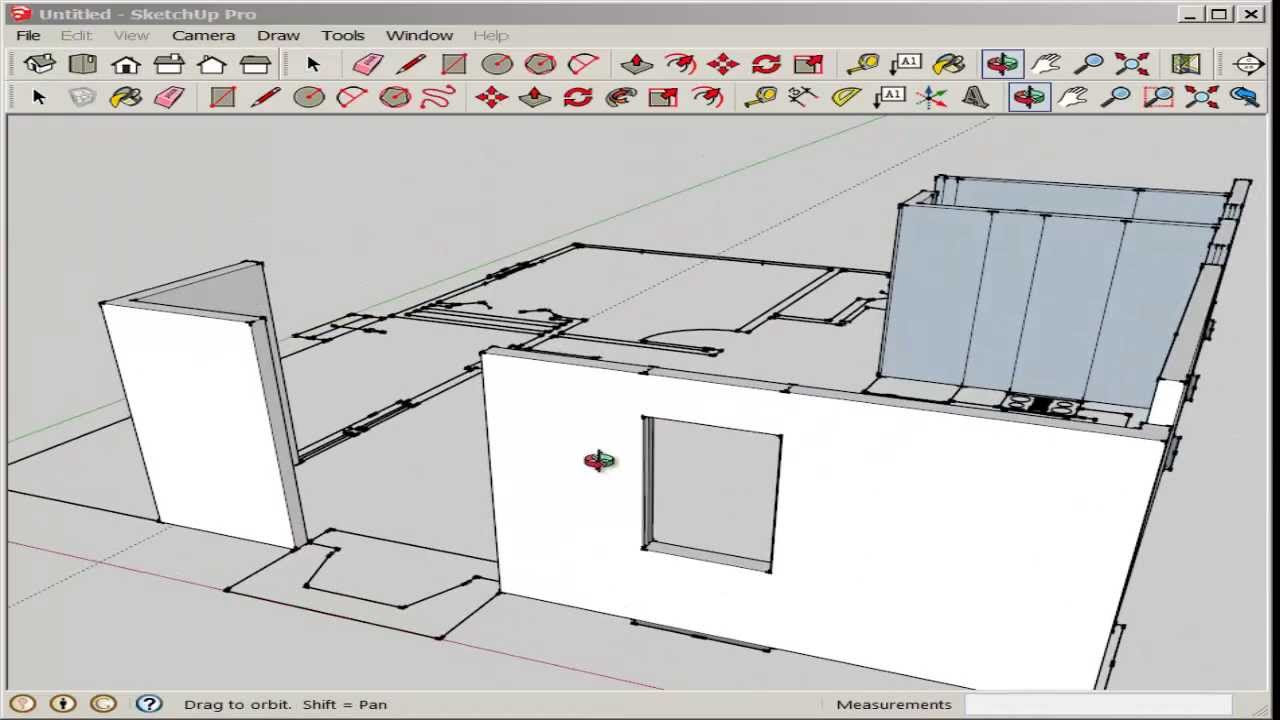Pick the Scale tool in the upper toolbar
Screen dimensions: 1280x720
(x=808, y=64)
